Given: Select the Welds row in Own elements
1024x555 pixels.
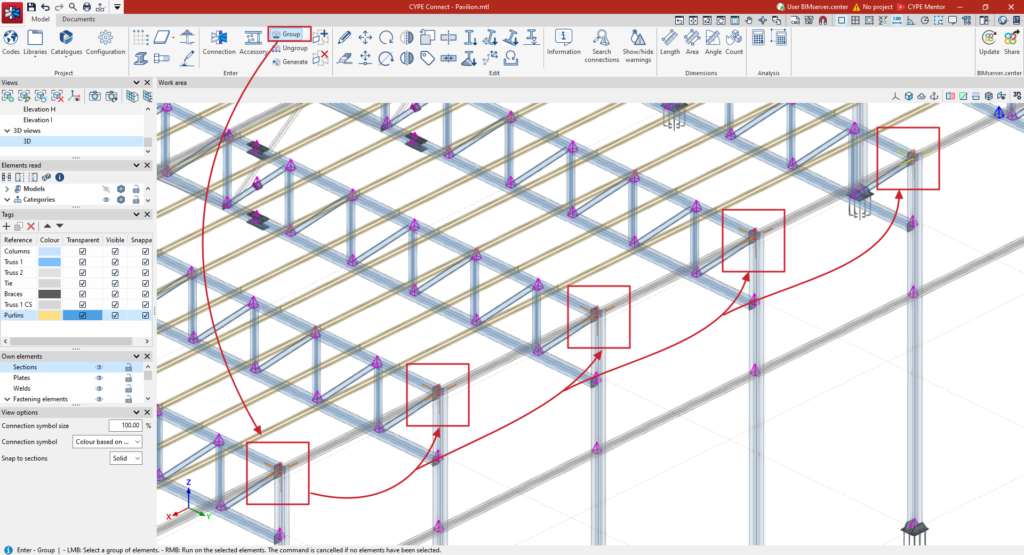Looking at the screenshot, I should click(x=72, y=388).
